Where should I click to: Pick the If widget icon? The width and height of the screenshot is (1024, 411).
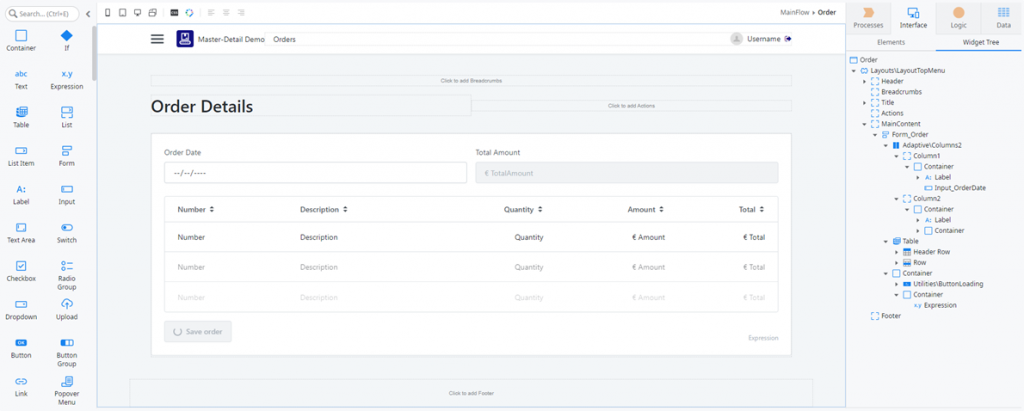[x=67, y=40]
